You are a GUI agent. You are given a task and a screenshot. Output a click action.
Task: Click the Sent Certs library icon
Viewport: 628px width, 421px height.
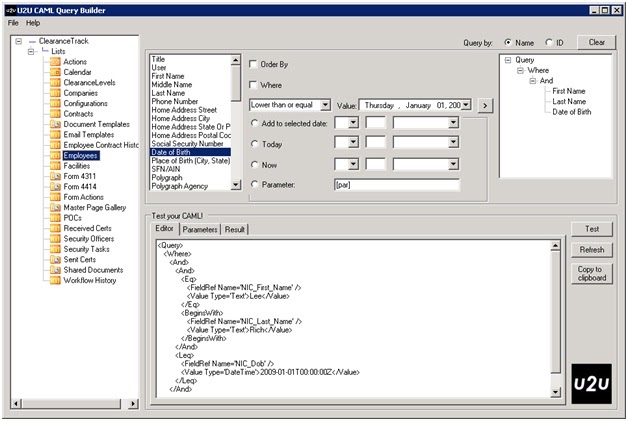pos(55,260)
